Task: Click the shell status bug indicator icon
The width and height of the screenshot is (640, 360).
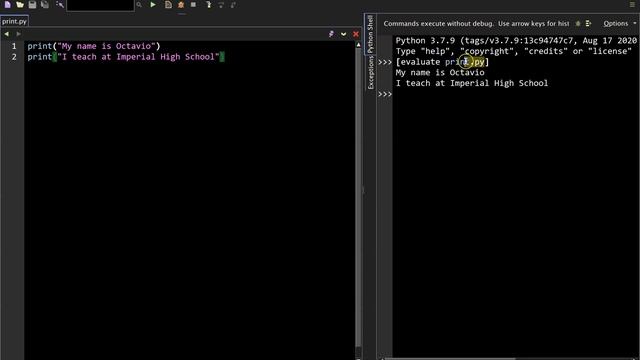Action: pos(578,23)
